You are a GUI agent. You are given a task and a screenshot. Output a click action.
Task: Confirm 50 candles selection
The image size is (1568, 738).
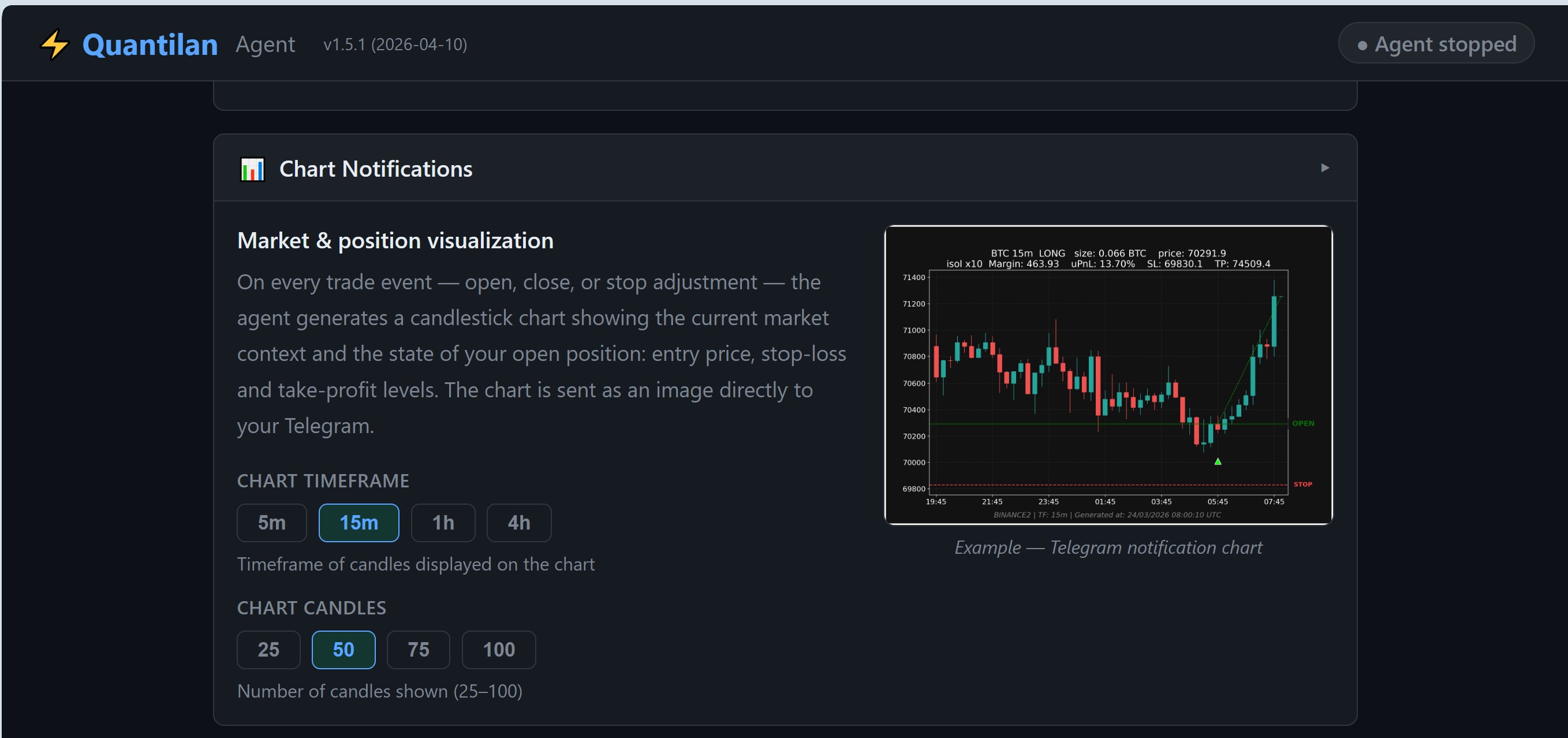click(344, 649)
